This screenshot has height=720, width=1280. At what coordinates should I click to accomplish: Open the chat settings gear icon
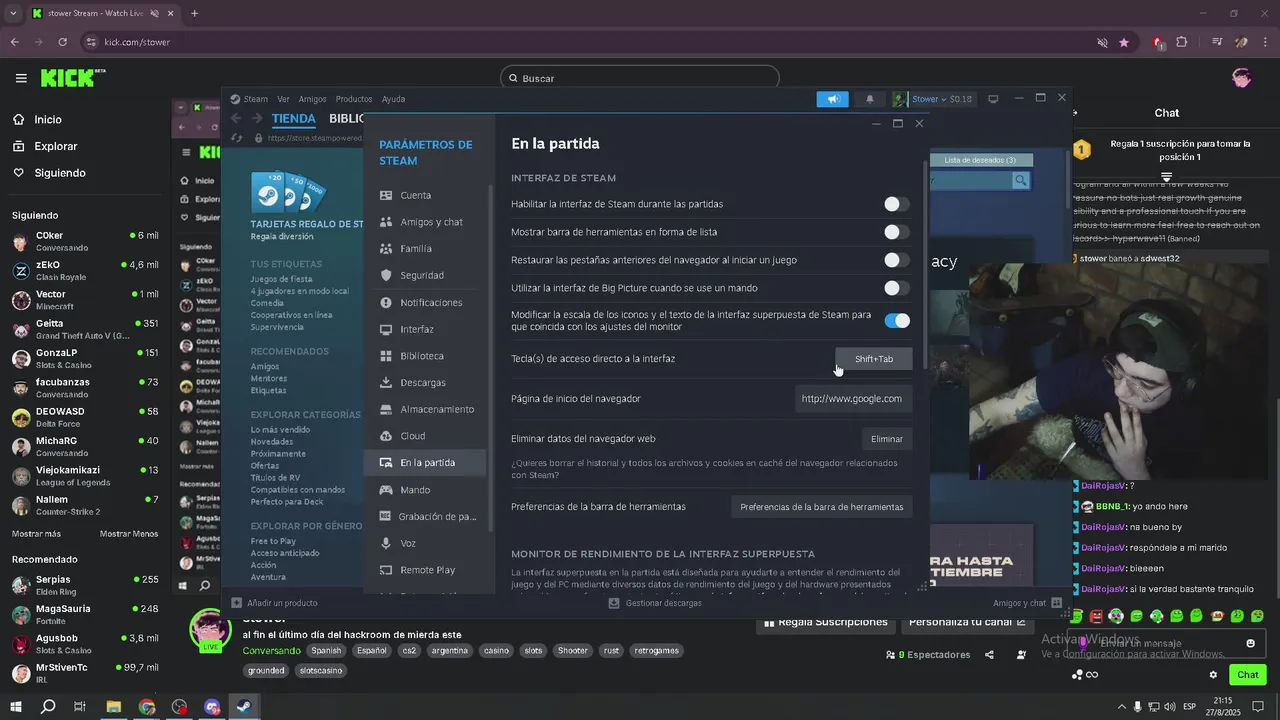pyautogui.click(x=1213, y=674)
